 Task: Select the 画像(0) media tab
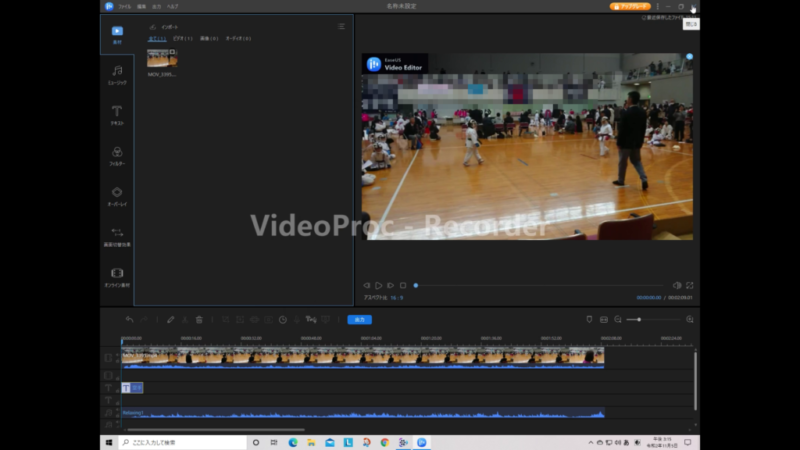pos(209,38)
